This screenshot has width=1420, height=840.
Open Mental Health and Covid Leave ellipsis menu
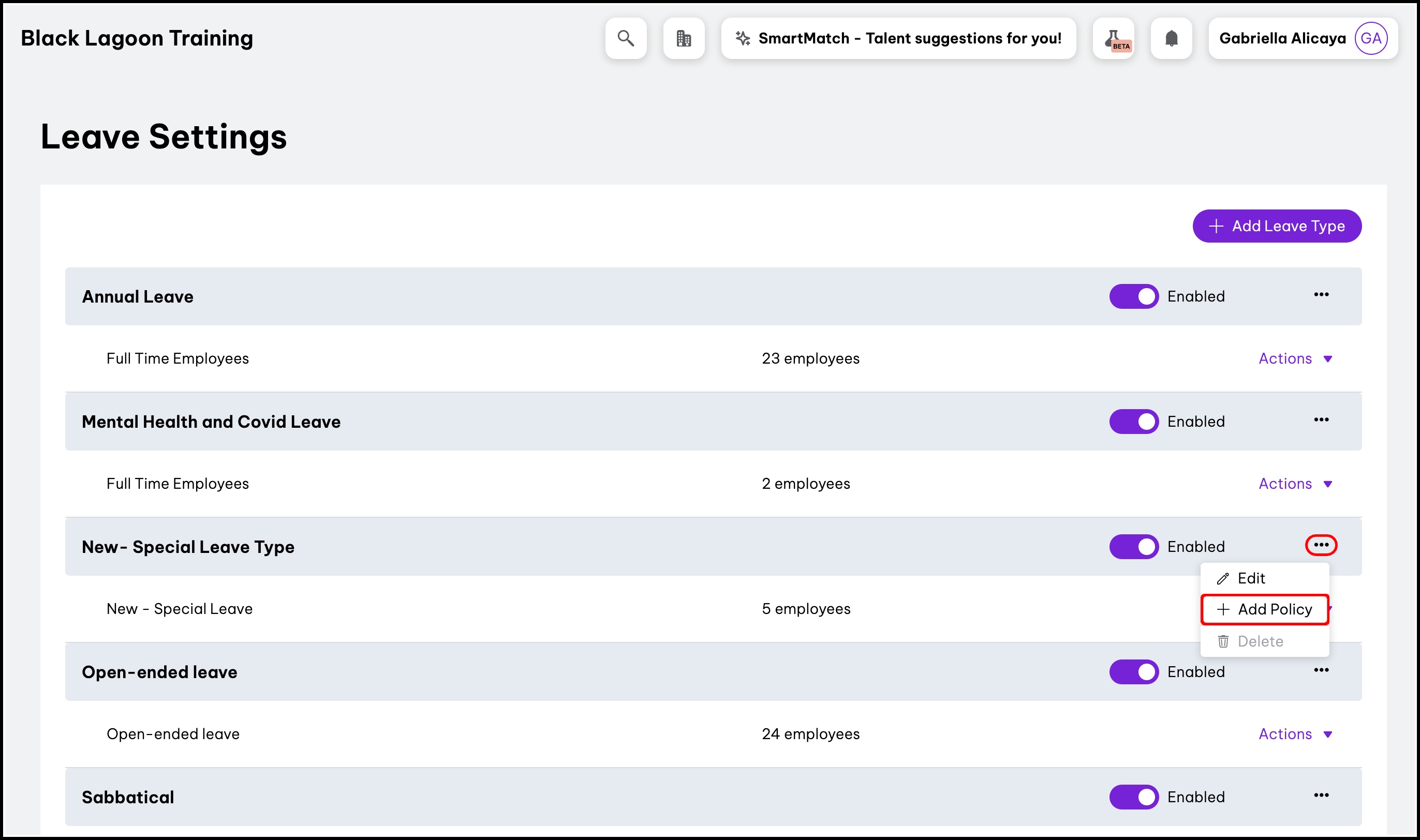(1321, 420)
